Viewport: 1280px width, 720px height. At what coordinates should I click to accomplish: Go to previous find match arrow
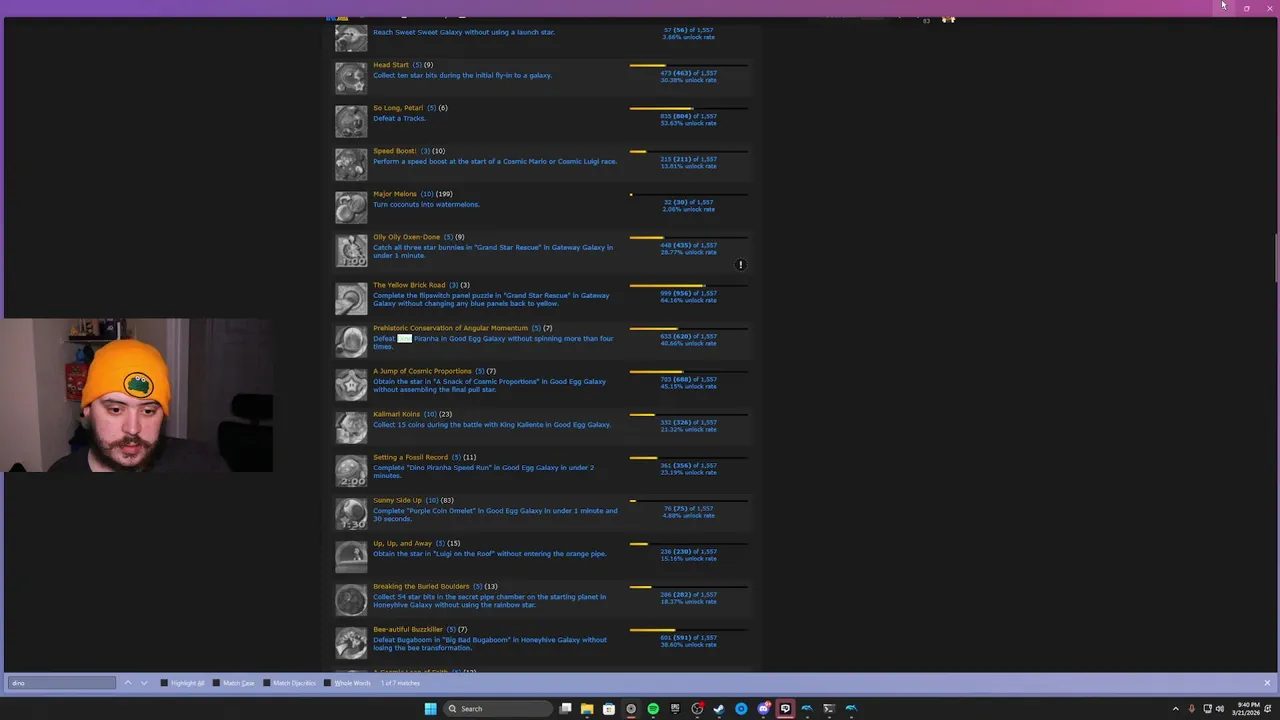pyautogui.click(x=127, y=683)
